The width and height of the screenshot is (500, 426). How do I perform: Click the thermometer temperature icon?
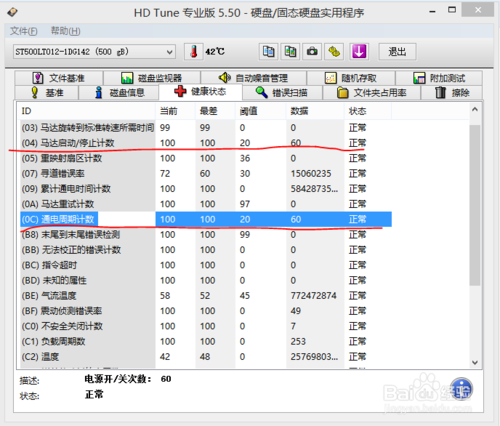coord(194,52)
